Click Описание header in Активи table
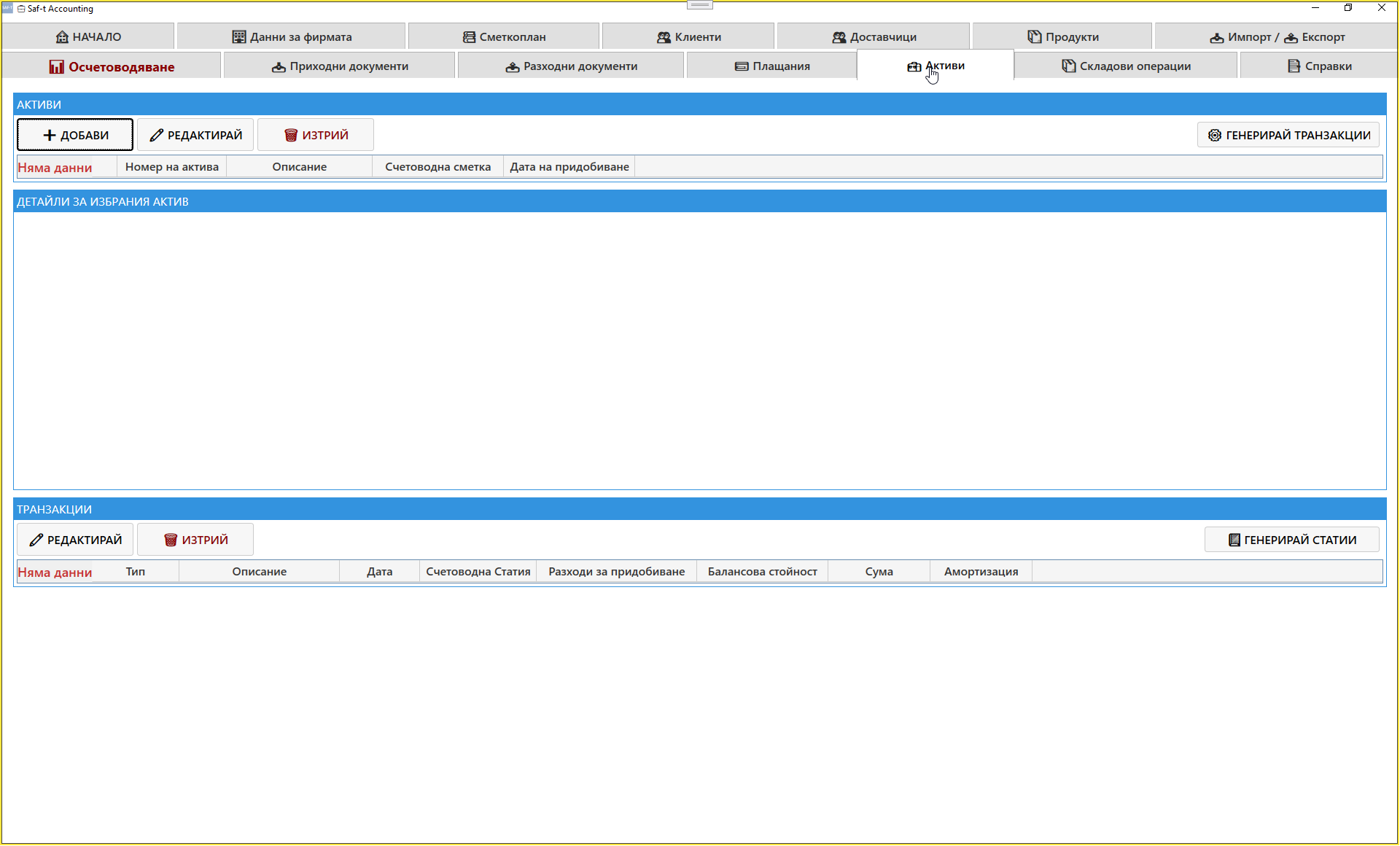This screenshot has height=846, width=1400. [300, 167]
